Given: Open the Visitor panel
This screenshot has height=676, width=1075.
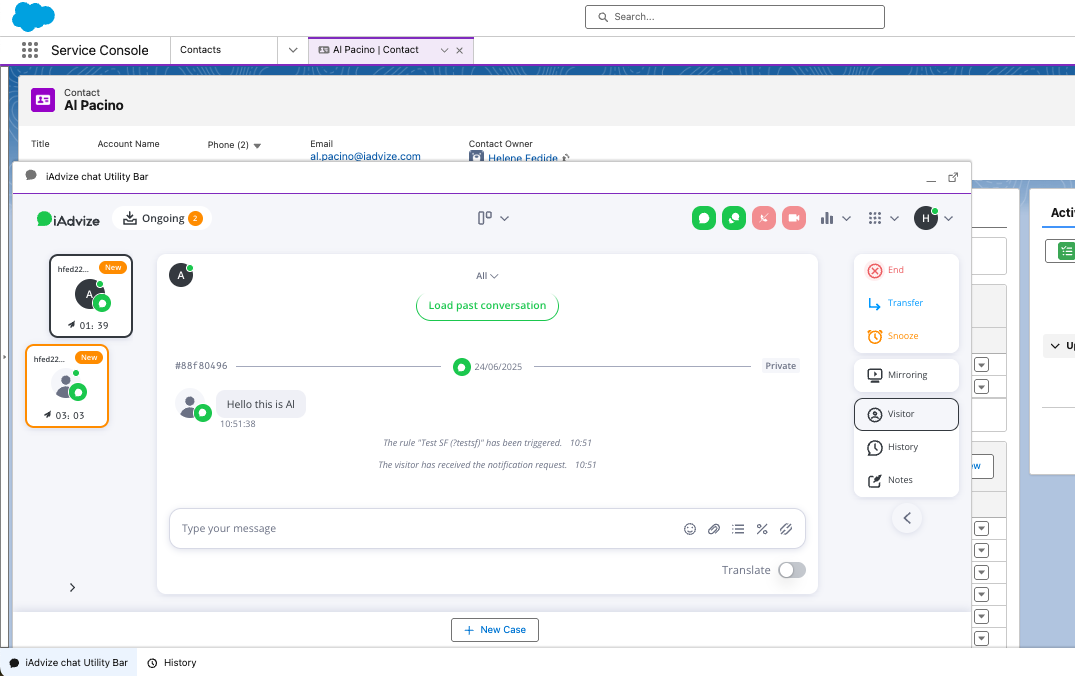Looking at the screenshot, I should [906, 414].
